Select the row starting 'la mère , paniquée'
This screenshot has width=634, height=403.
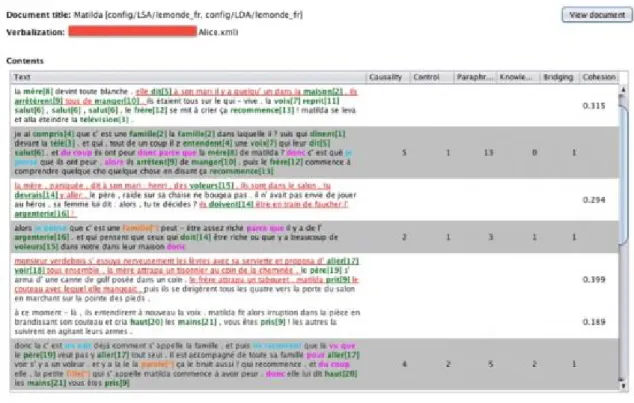coord(315,200)
